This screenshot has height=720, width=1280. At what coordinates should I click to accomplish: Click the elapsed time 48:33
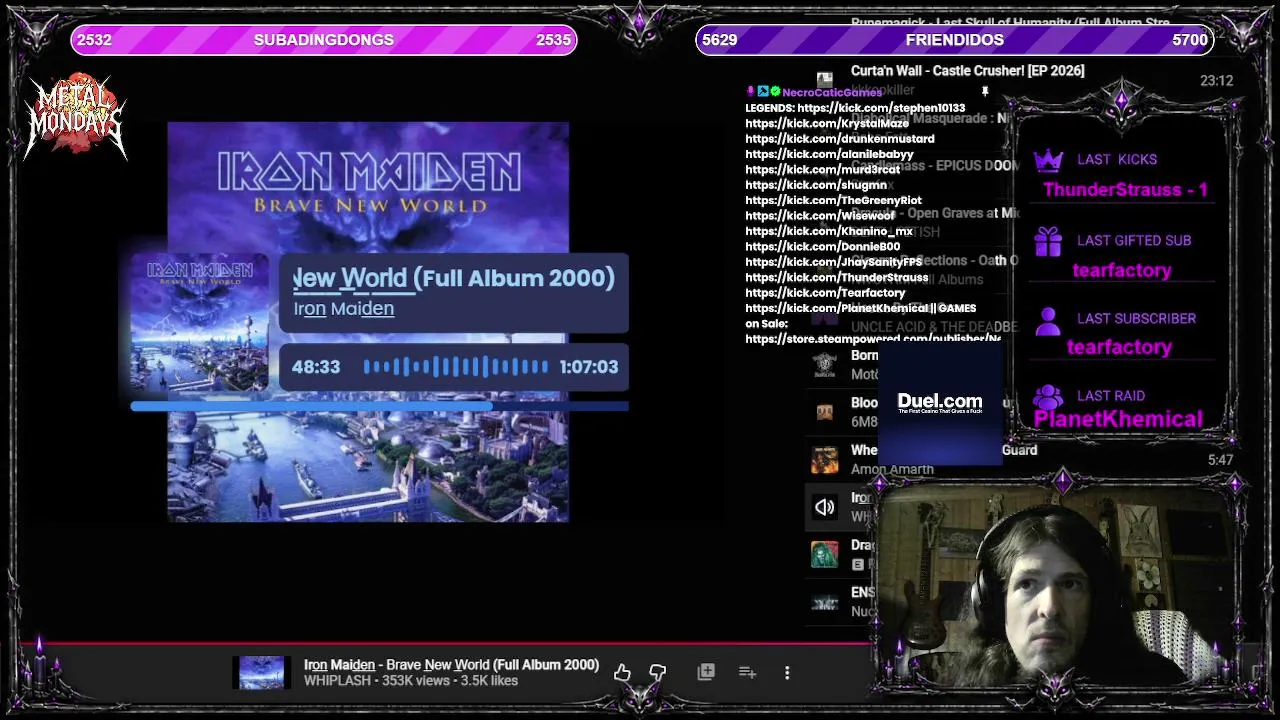tap(316, 367)
